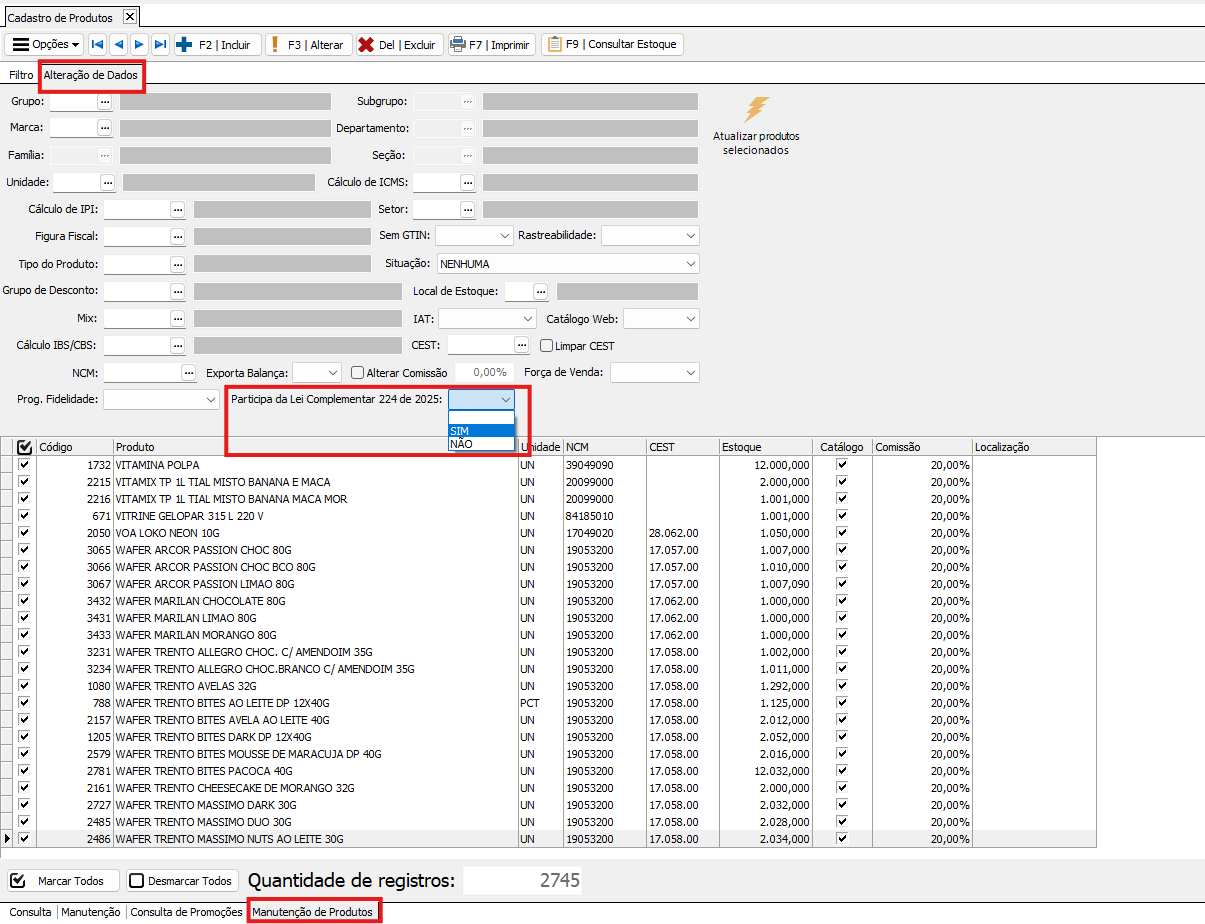
Task: Click the F7 Imprimir printer icon
Action: click(x=457, y=45)
